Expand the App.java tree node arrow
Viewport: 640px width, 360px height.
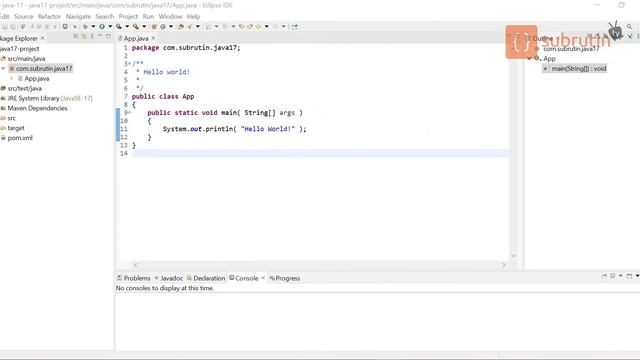12,78
